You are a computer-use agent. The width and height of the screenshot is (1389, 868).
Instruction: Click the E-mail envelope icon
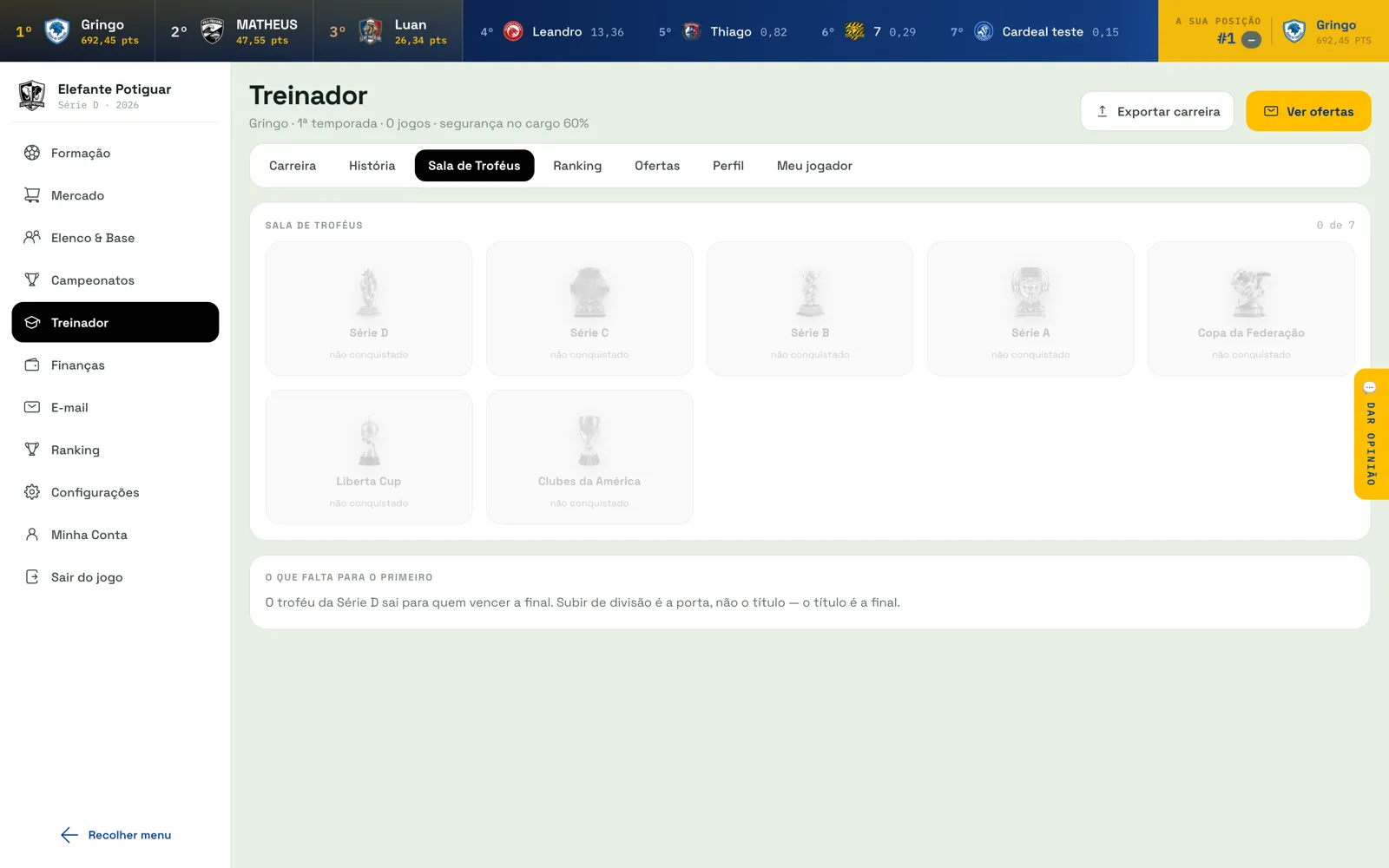32,407
